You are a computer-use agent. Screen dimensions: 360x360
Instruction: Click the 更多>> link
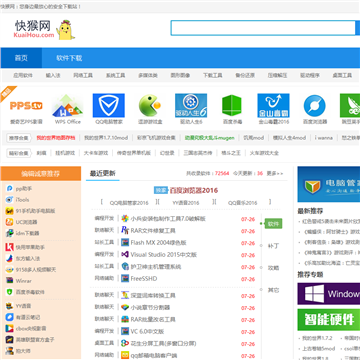click(x=275, y=173)
